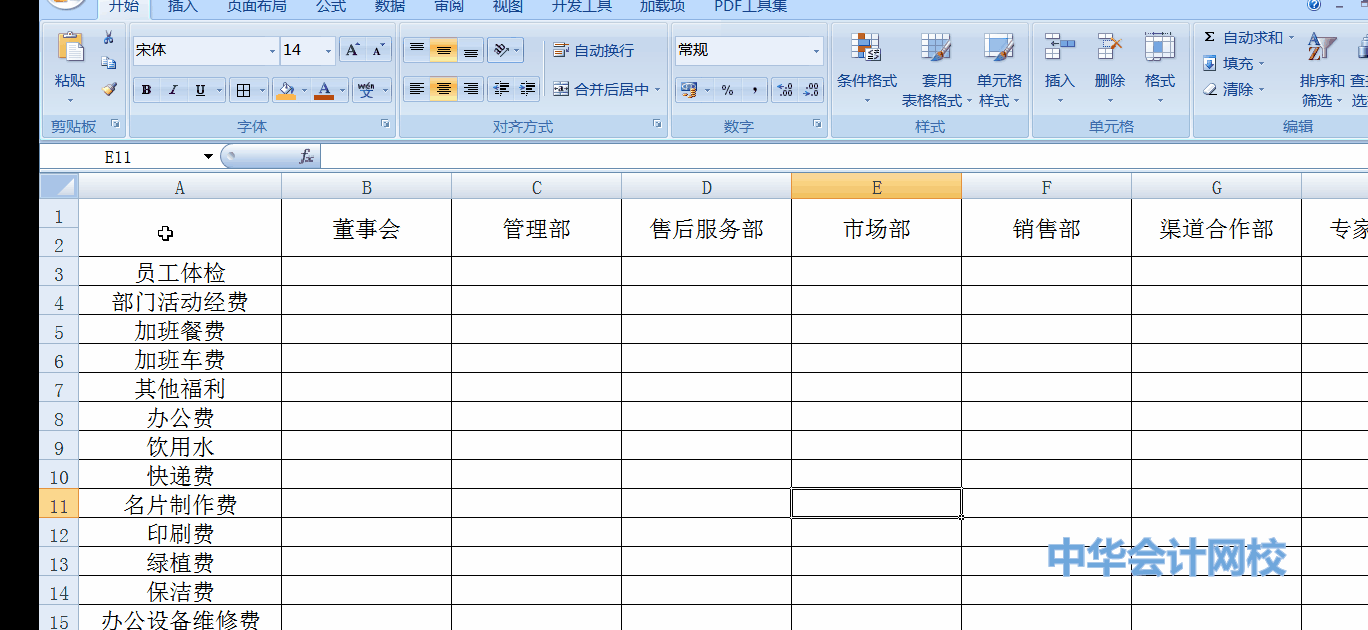Open Format as Table (套用表格格式)
Screen dimensions: 1368x630
point(936,68)
